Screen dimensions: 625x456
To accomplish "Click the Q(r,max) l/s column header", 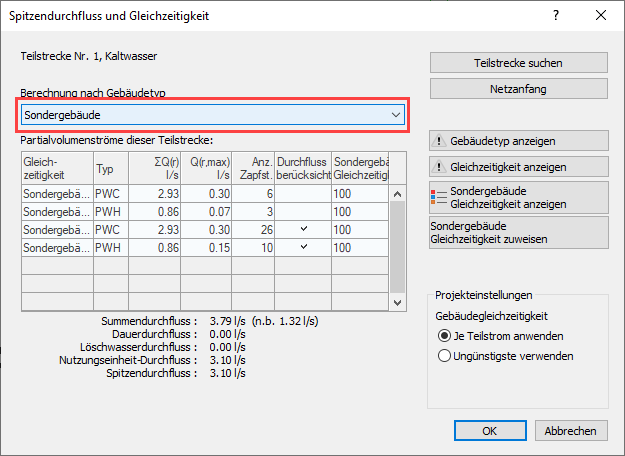I will pos(206,168).
